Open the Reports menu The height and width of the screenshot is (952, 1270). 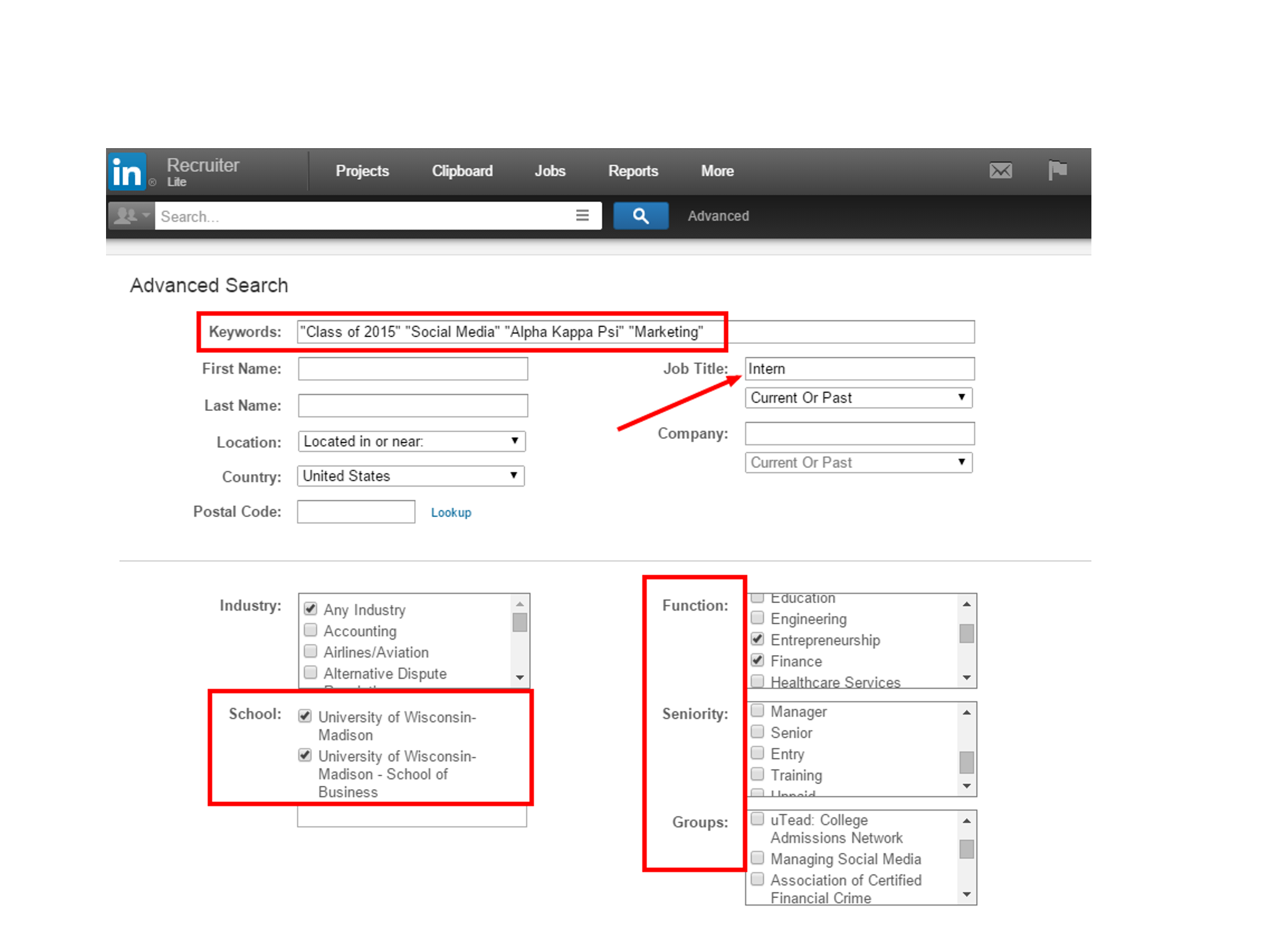[x=633, y=171]
